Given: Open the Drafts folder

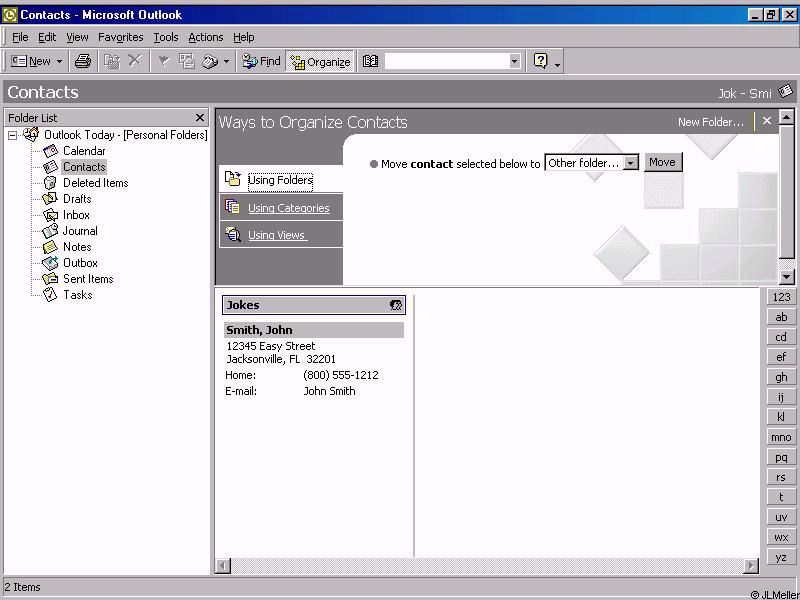Looking at the screenshot, I should coord(77,199).
